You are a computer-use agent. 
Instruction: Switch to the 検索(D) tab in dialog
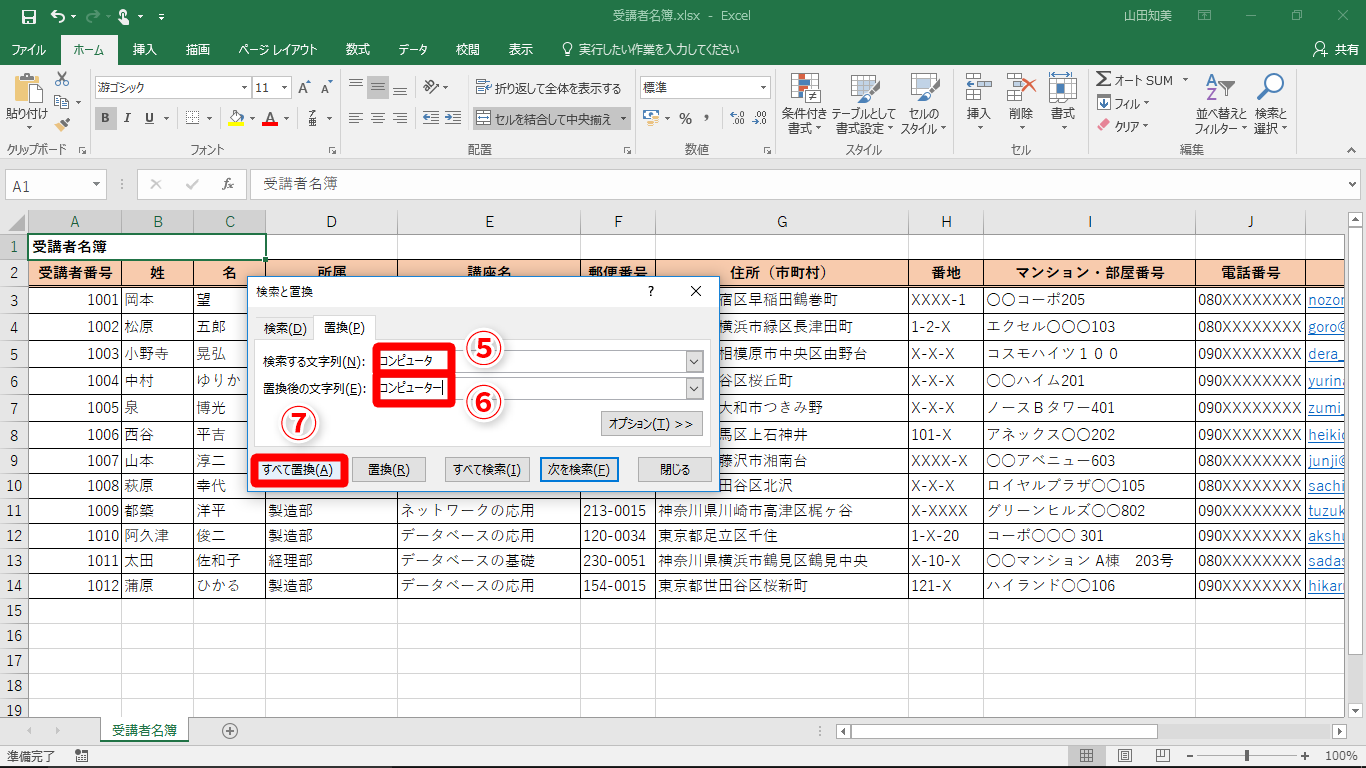pyautogui.click(x=285, y=328)
